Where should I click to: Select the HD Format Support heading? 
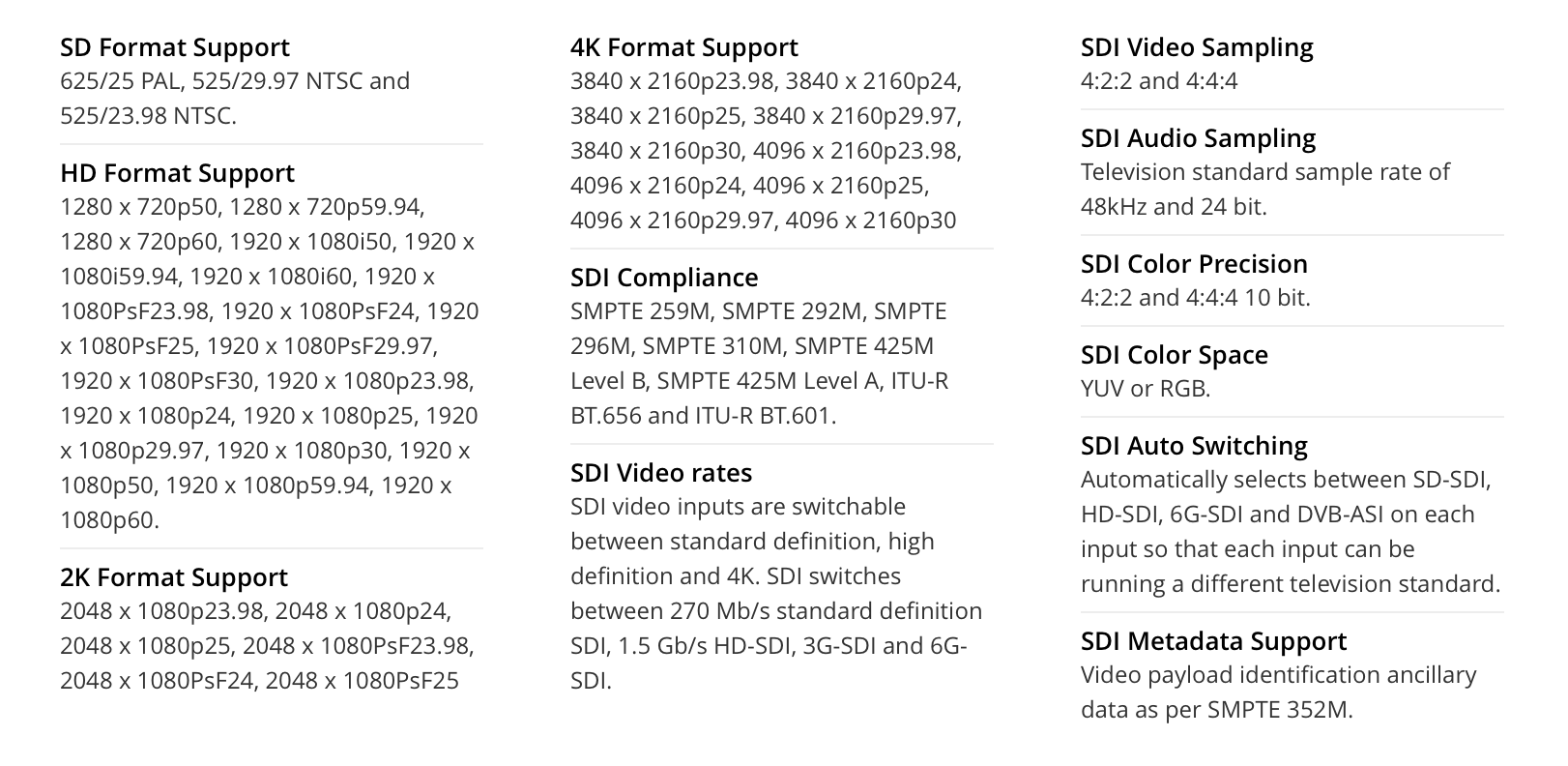click(x=177, y=173)
